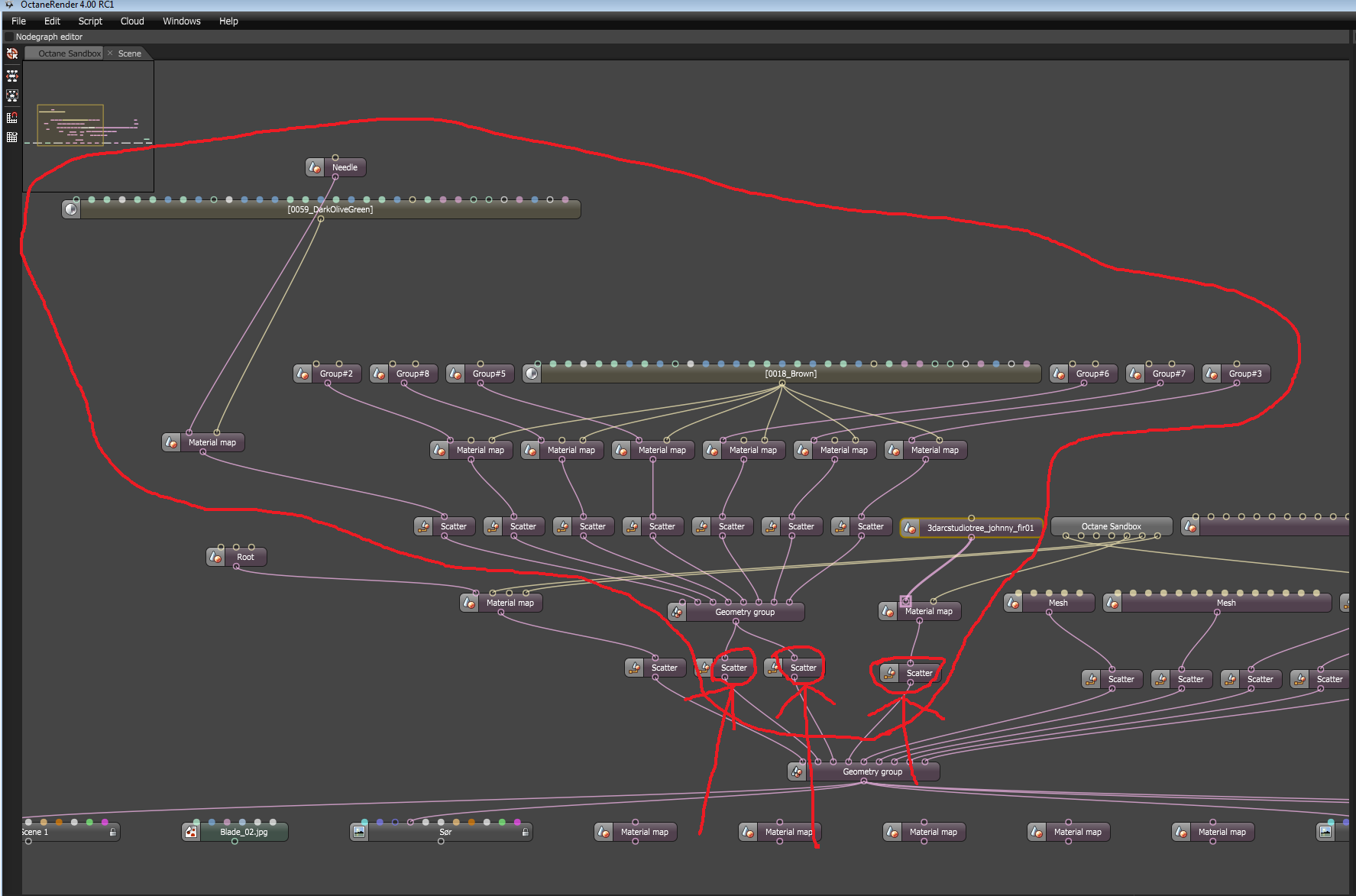The width and height of the screenshot is (1356, 896).
Task: Select the Group#2 node icon
Action: point(303,374)
